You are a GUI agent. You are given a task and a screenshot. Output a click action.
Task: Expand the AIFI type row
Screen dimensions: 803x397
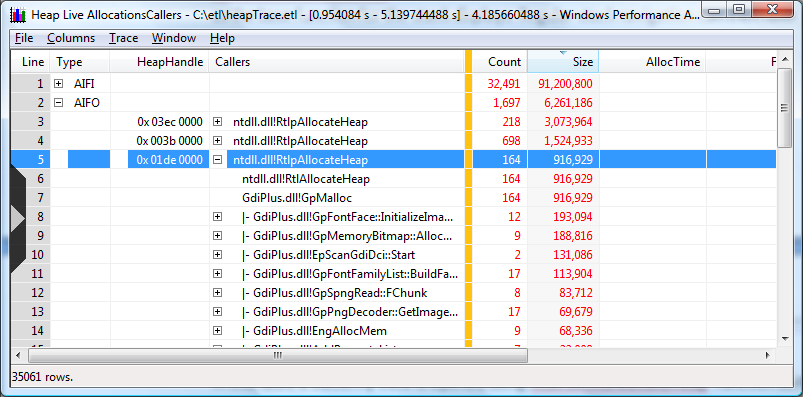58,83
